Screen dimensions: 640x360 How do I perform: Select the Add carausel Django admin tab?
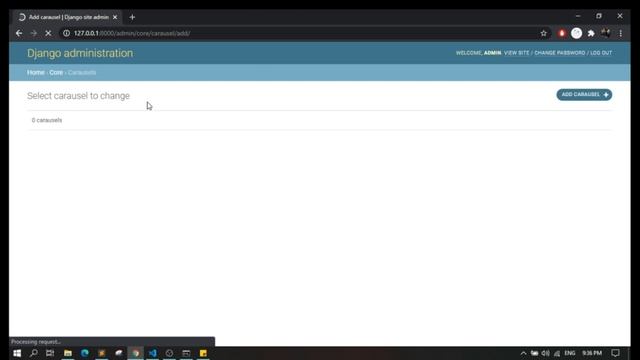[x=68, y=17]
